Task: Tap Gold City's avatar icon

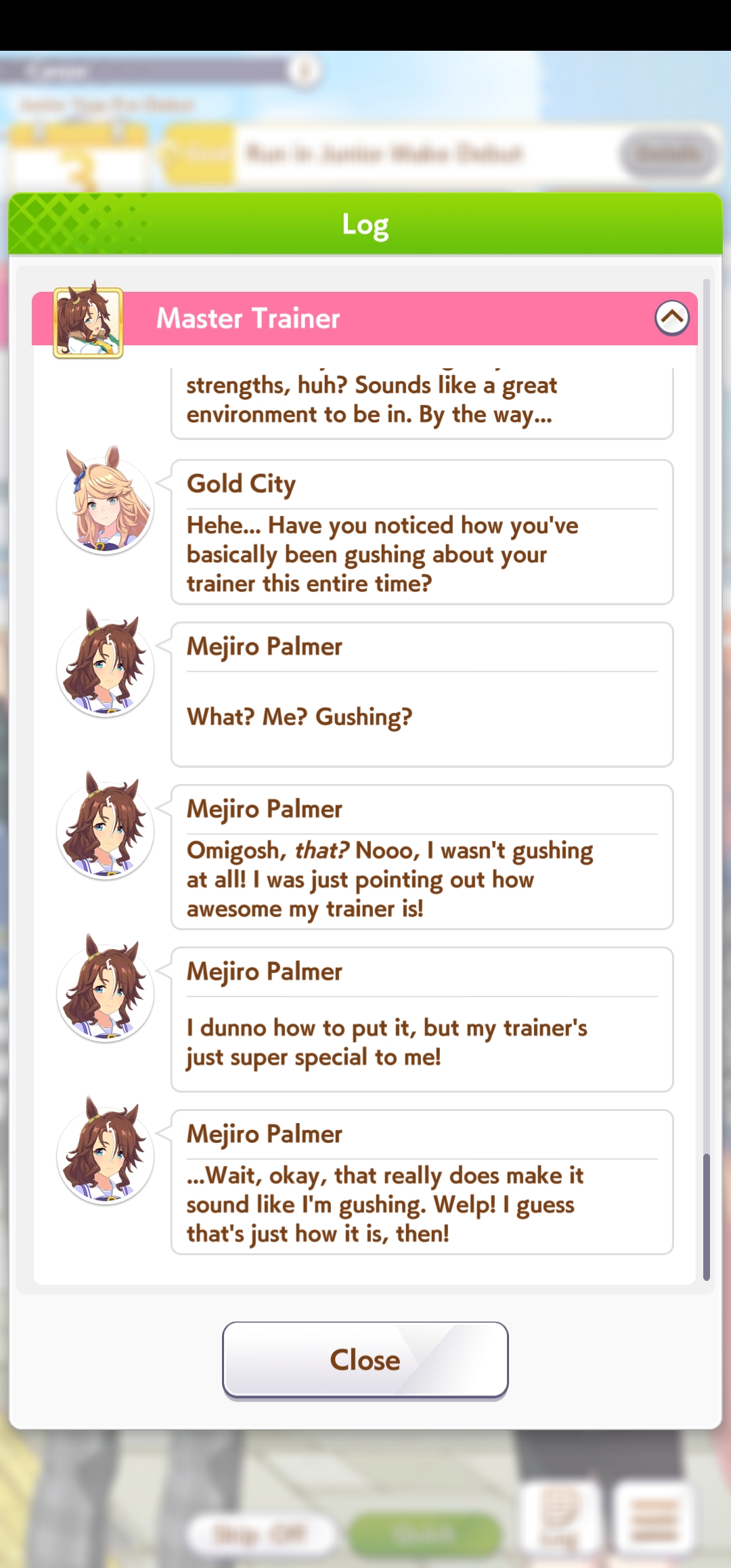Action: coord(105,502)
